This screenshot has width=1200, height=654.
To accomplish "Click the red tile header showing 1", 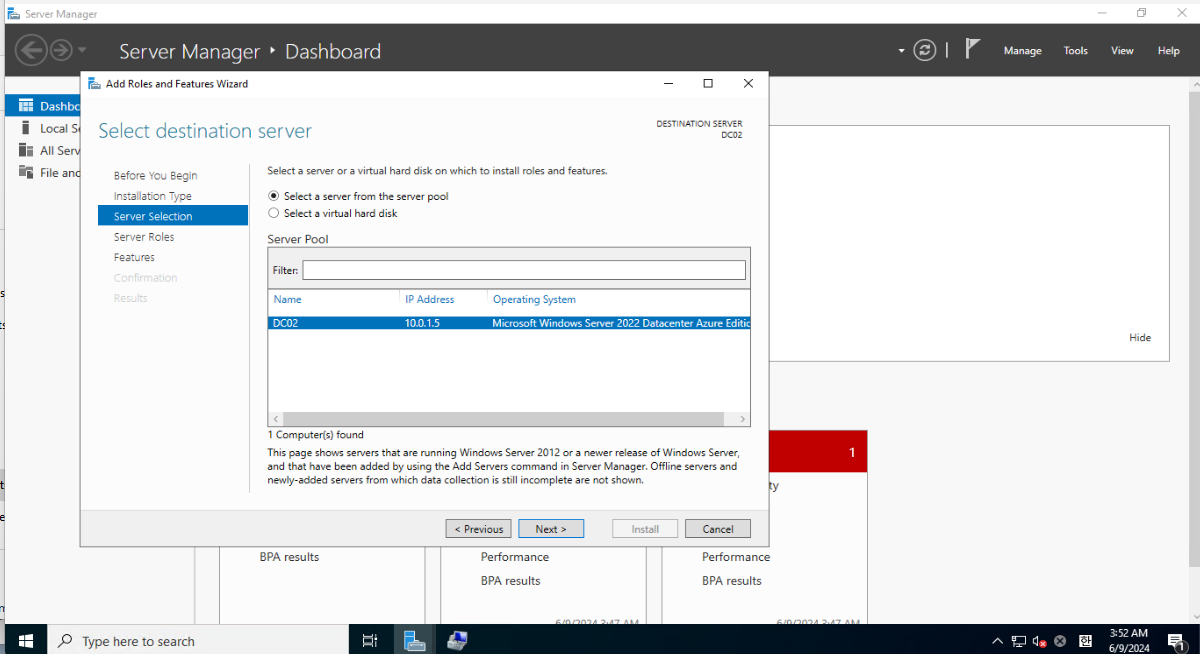I will coord(817,452).
